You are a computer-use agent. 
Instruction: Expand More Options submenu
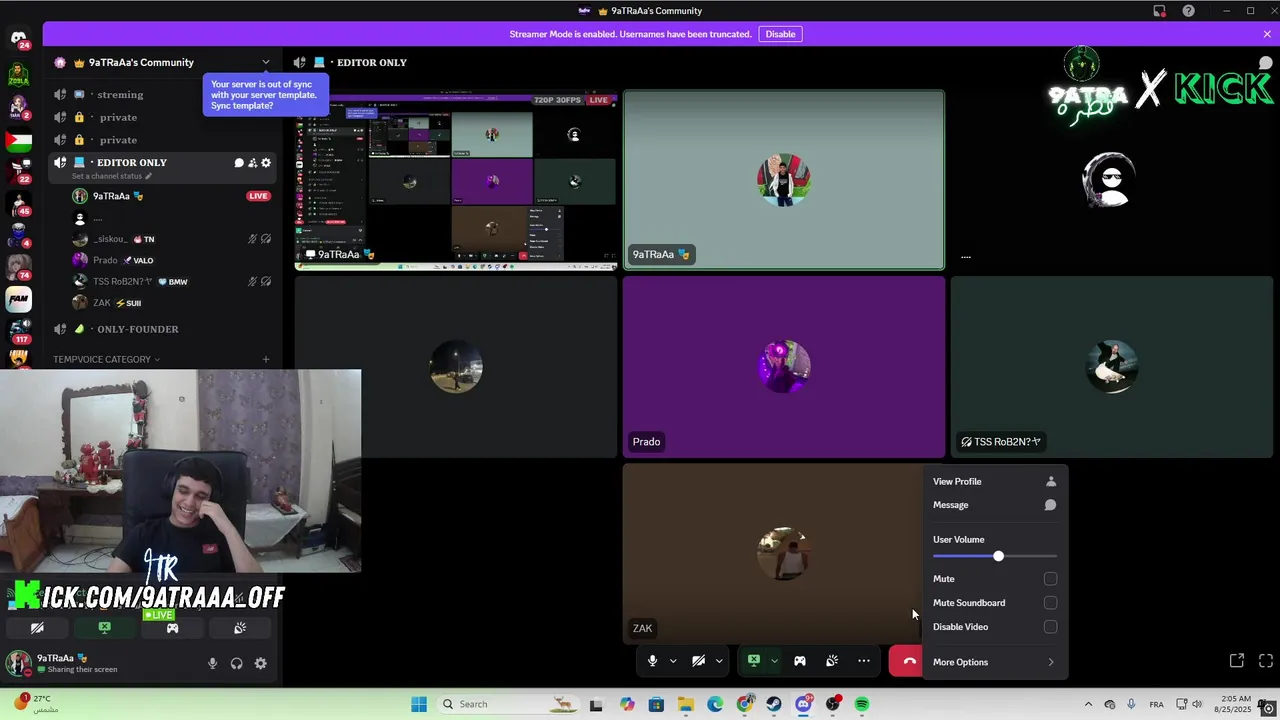click(x=994, y=662)
